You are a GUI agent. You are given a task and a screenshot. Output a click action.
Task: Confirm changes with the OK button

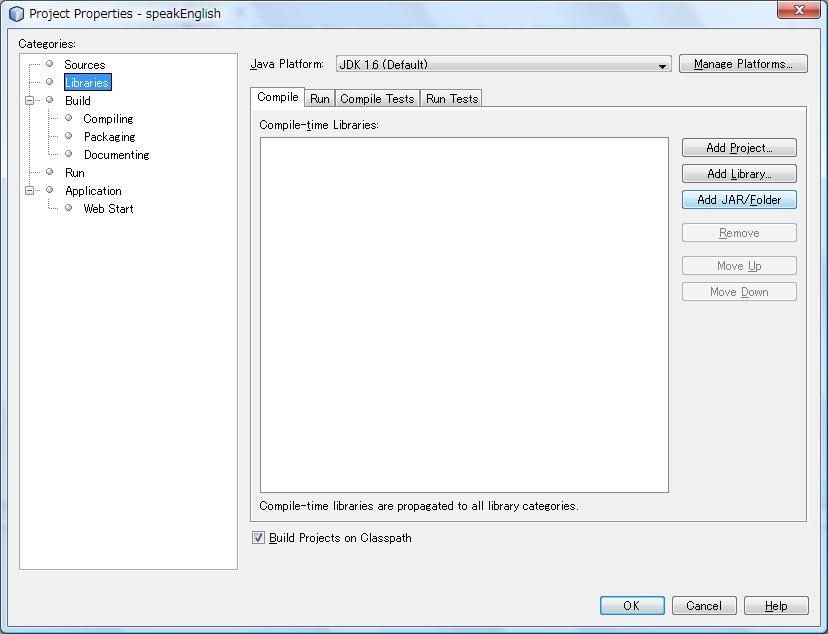[x=631, y=605]
